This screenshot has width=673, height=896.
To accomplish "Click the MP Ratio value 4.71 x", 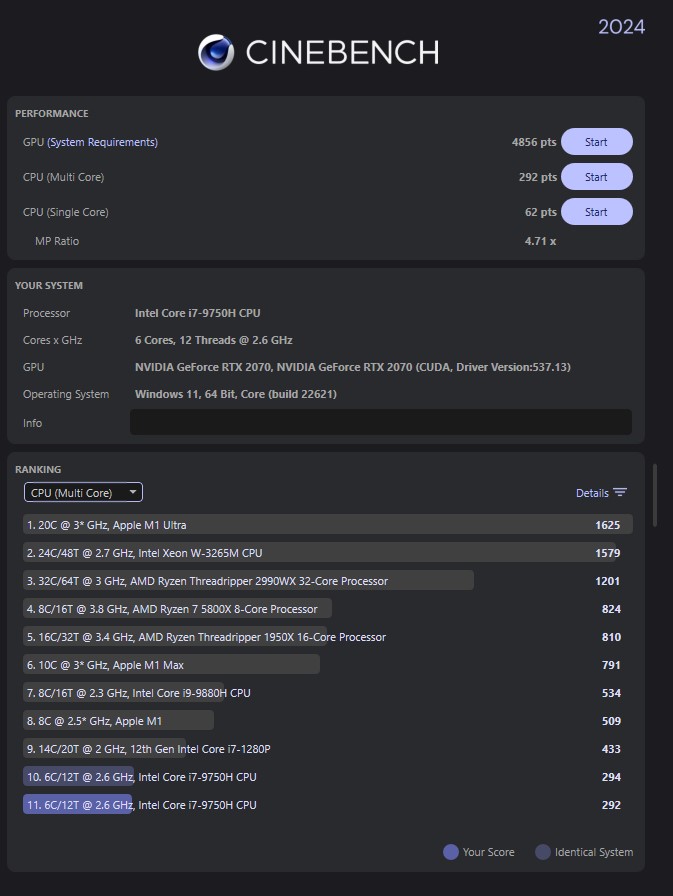I will (540, 241).
